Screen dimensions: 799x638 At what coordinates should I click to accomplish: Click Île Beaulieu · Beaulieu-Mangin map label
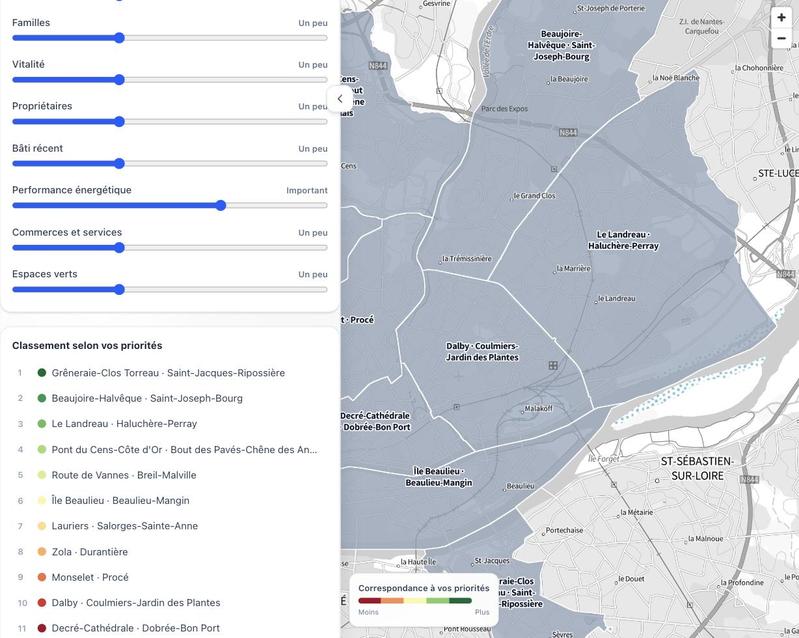pyautogui.click(x=439, y=477)
